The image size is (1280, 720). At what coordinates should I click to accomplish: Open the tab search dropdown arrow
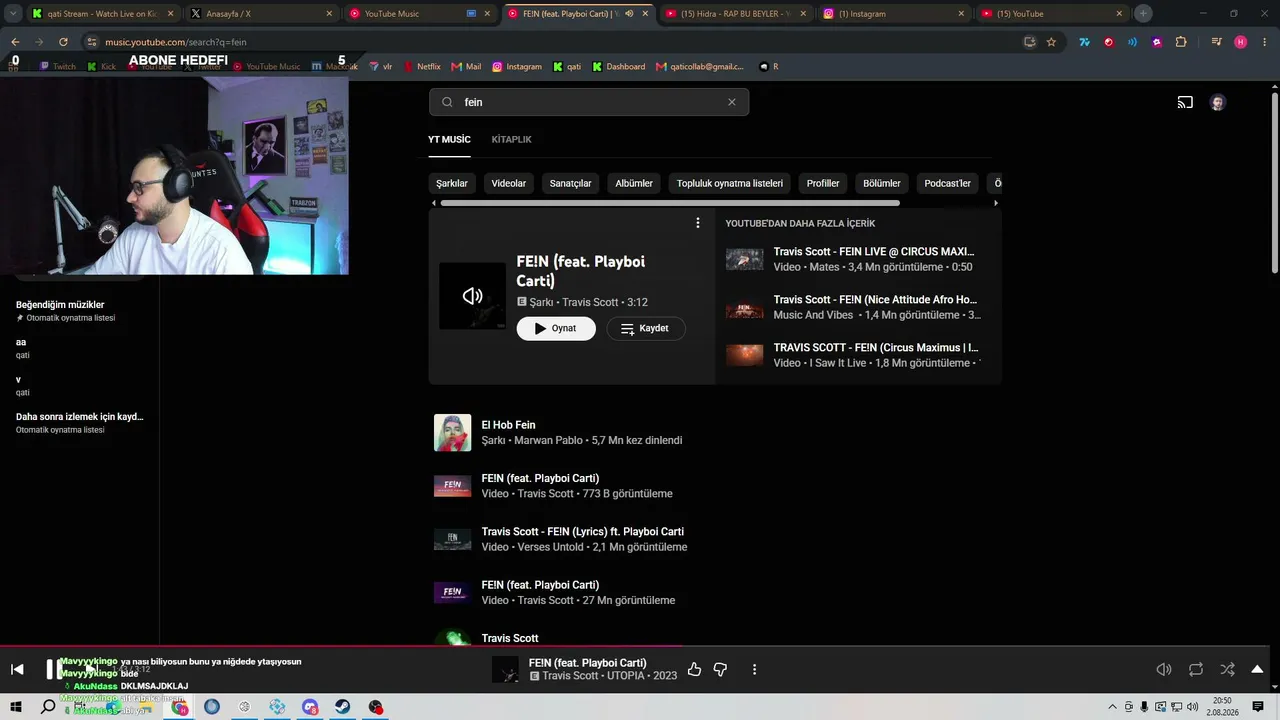13,14
